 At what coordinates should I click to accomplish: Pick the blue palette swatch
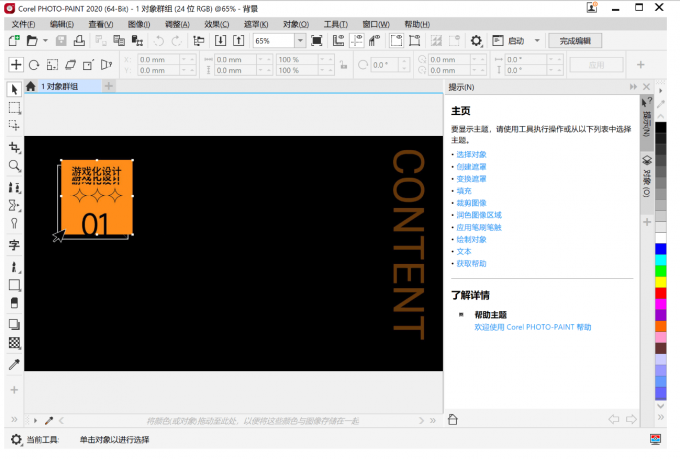(660, 249)
